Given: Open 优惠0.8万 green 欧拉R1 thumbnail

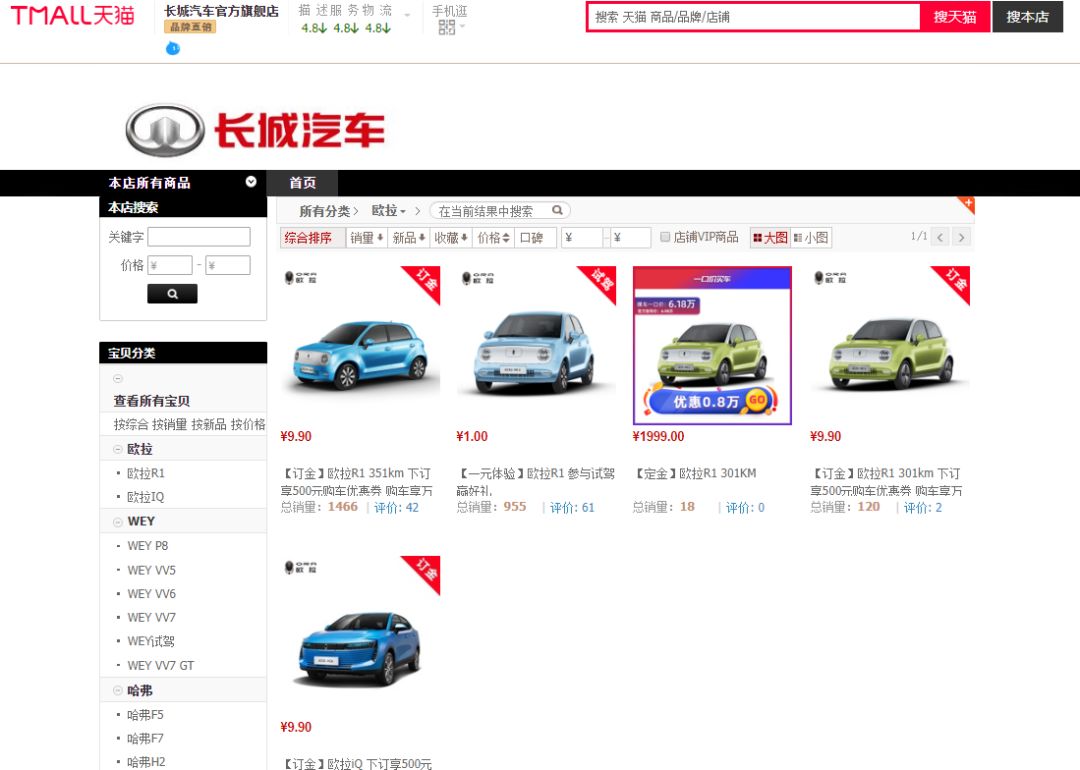Looking at the screenshot, I should (x=712, y=346).
